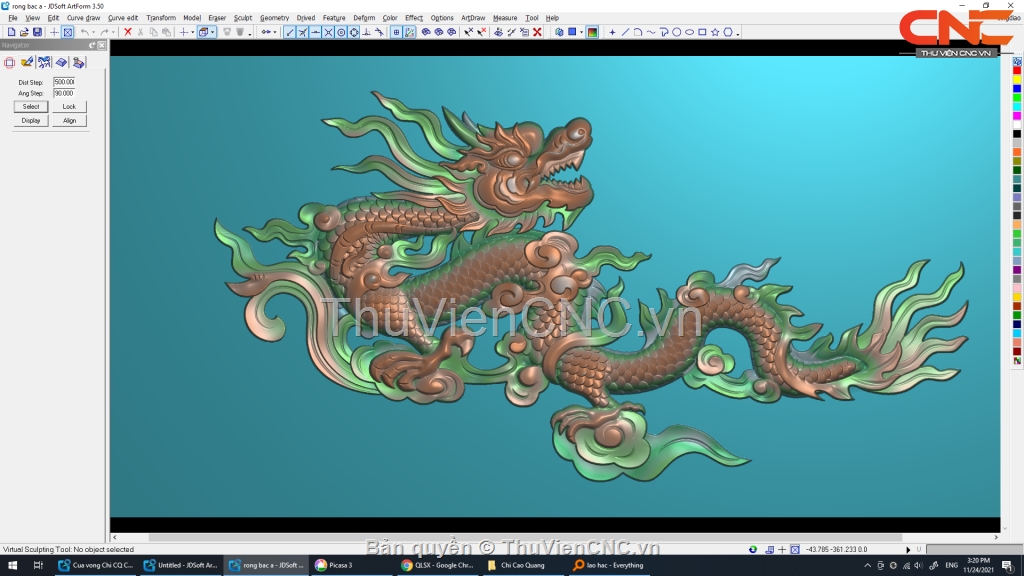The image size is (1024, 576).
Task: Click the Ang Step input field
Action: pos(64,93)
